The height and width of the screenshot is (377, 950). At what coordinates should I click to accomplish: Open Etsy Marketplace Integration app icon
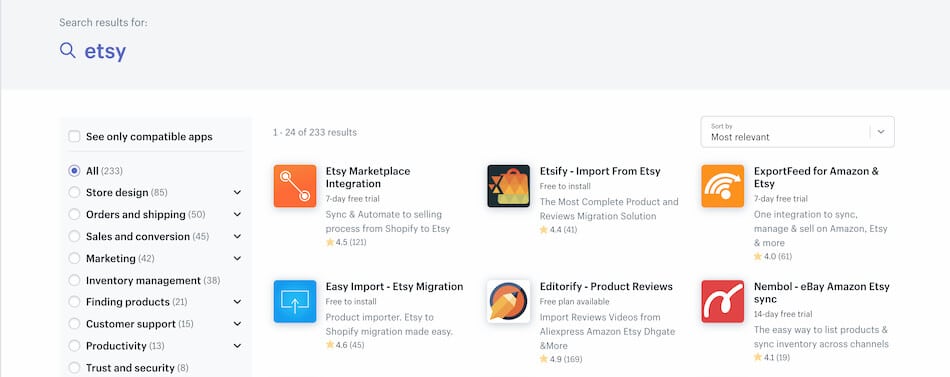pos(295,186)
